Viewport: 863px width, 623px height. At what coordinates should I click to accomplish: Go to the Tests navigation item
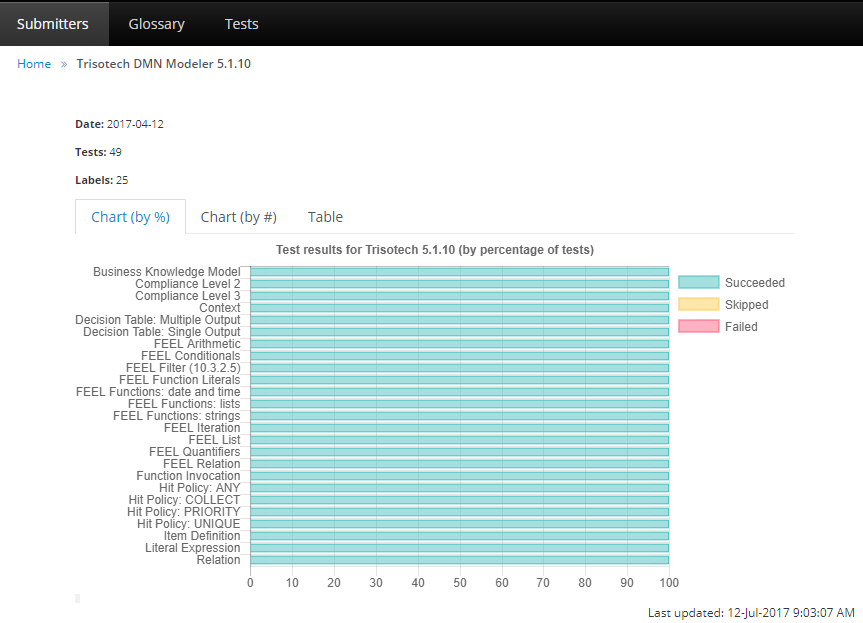click(241, 23)
